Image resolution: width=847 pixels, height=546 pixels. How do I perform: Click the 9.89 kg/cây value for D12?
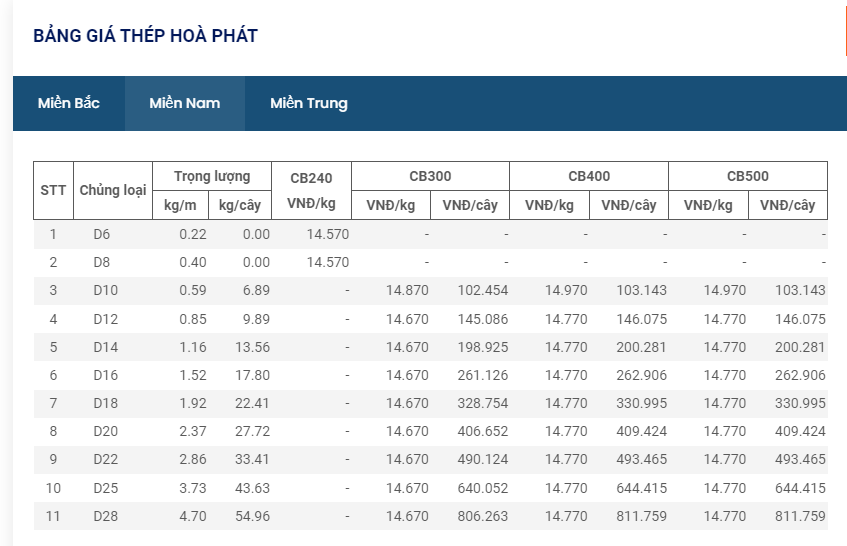256,319
